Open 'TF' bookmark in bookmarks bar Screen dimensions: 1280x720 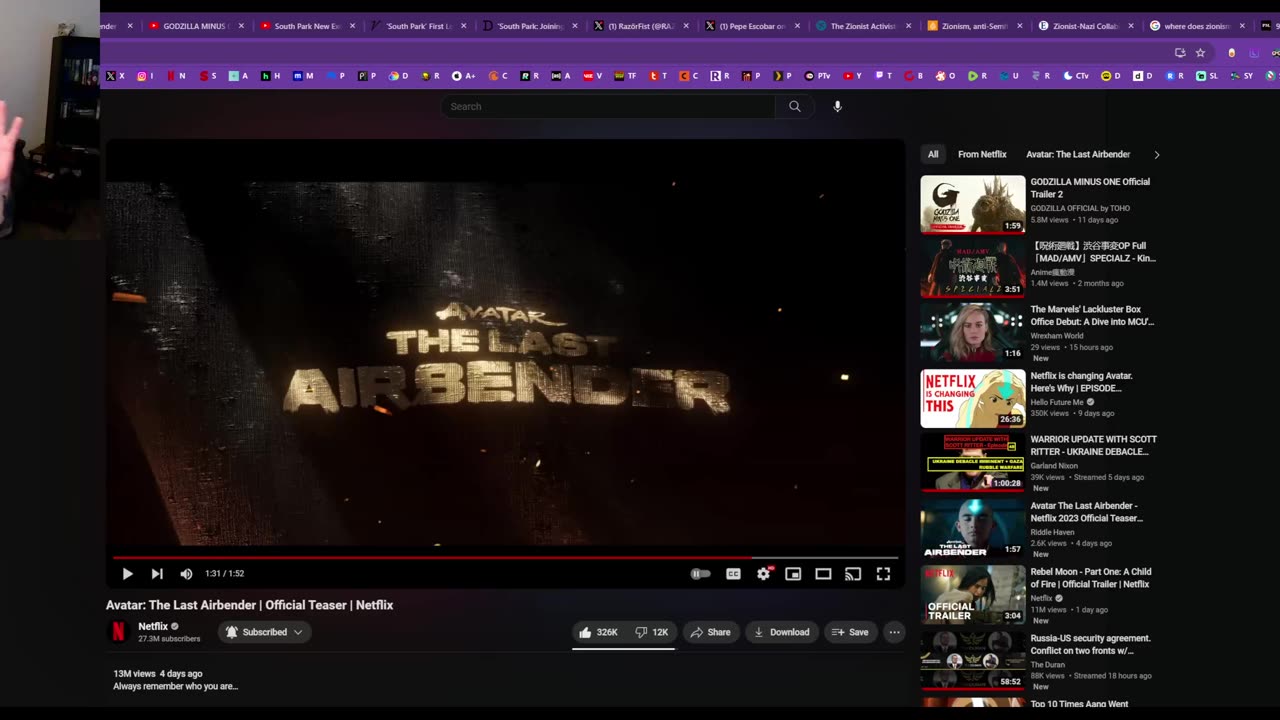click(x=625, y=76)
